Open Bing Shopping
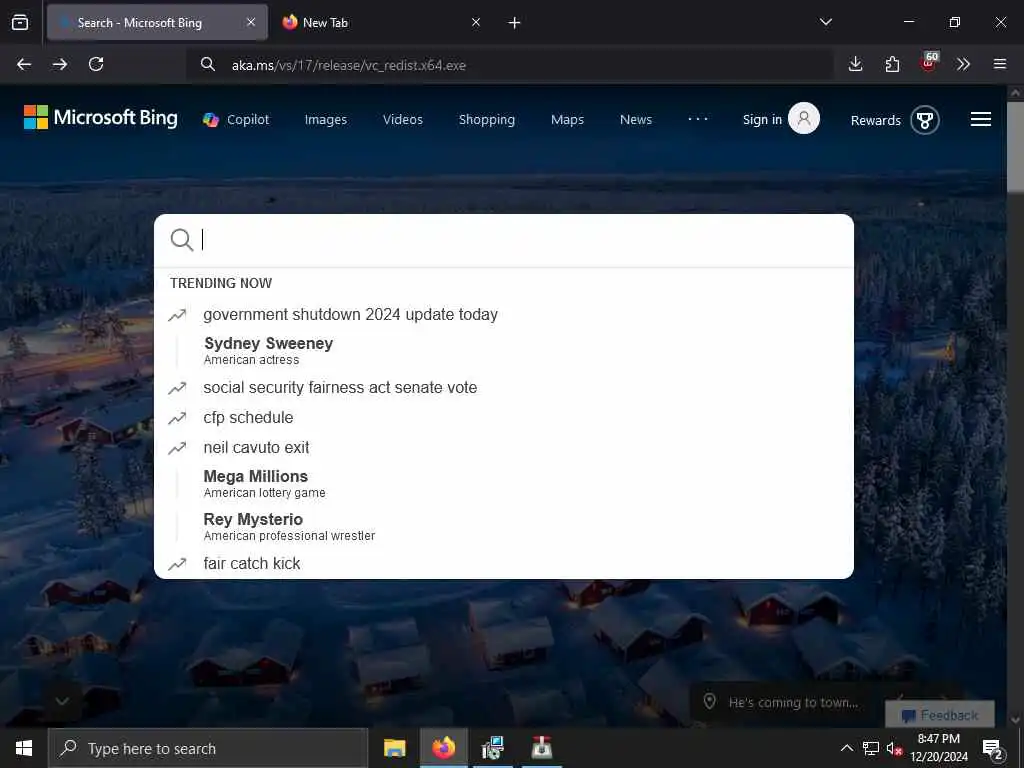The width and height of the screenshot is (1024, 768). point(487,120)
